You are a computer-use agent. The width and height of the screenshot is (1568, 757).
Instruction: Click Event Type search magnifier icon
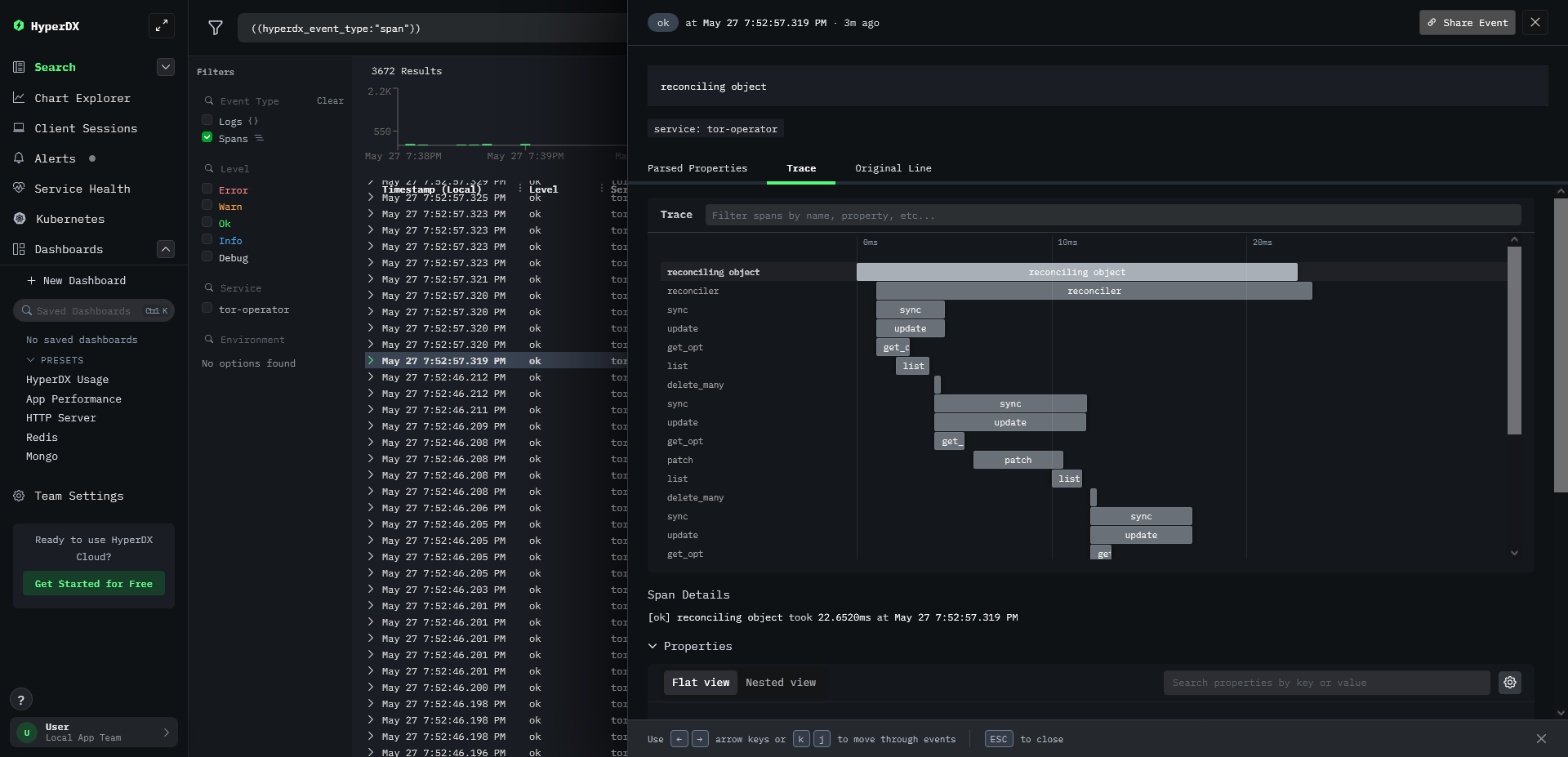click(209, 100)
